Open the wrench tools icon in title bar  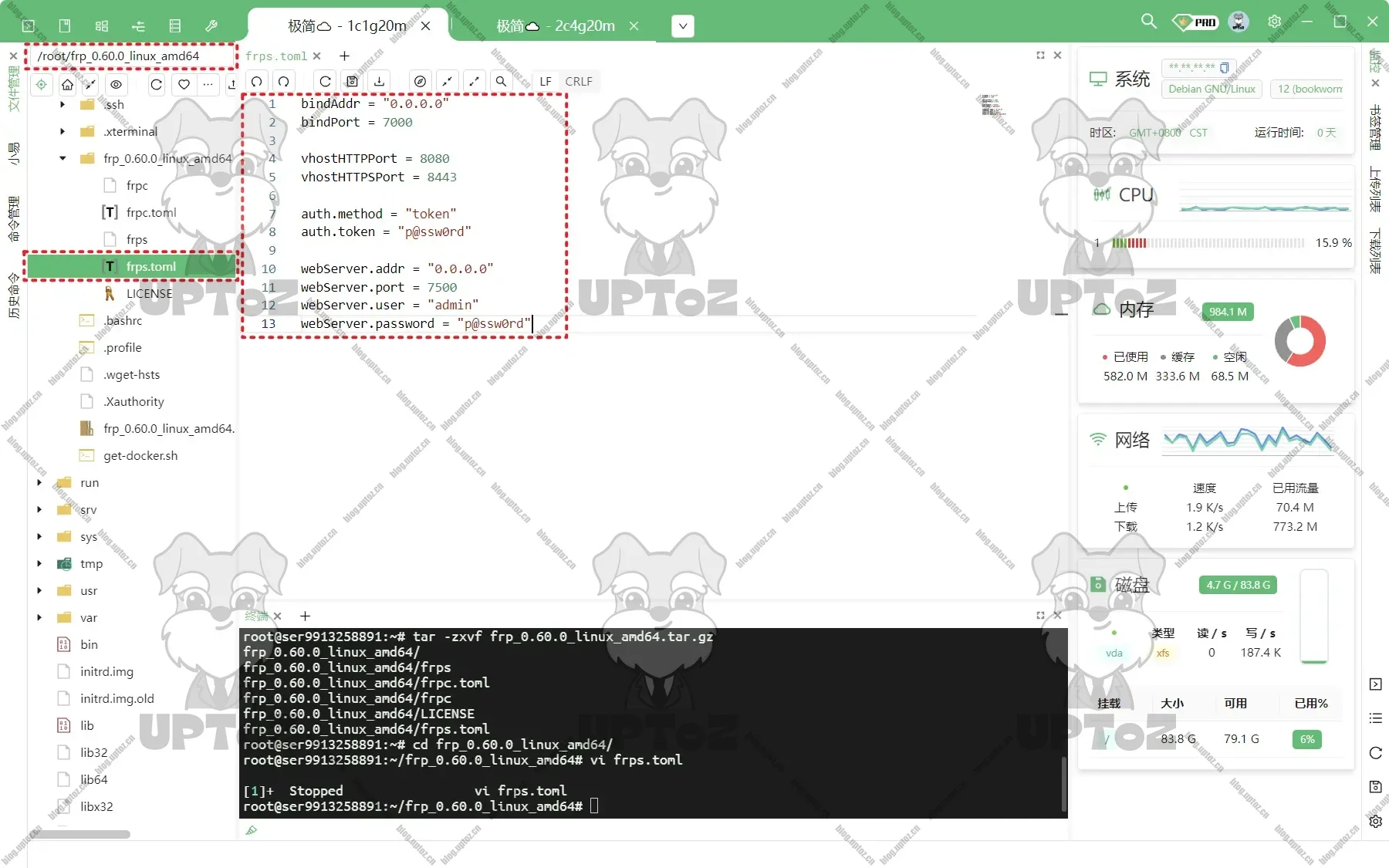click(x=211, y=25)
